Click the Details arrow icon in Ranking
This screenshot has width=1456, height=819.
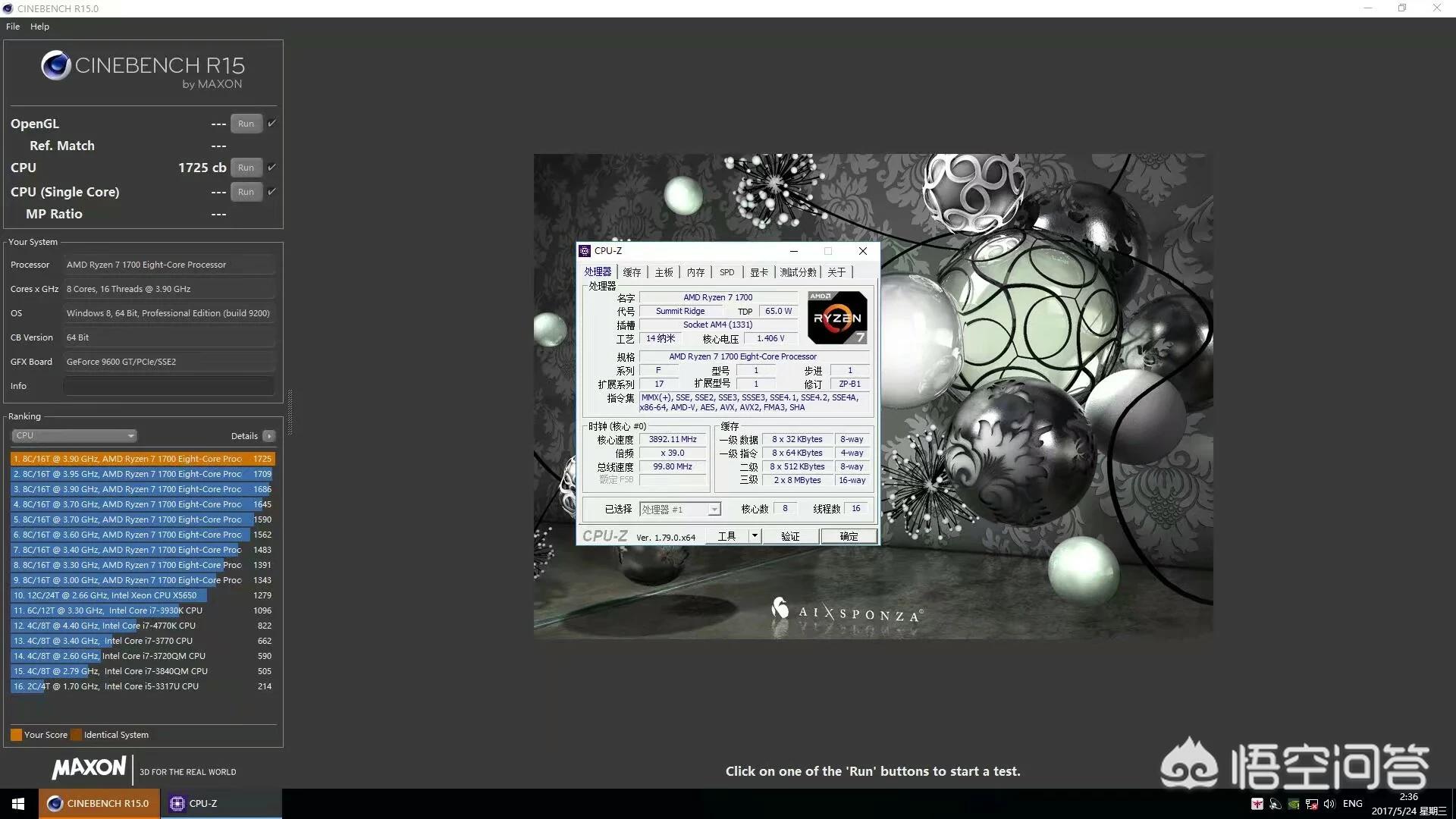coord(268,436)
